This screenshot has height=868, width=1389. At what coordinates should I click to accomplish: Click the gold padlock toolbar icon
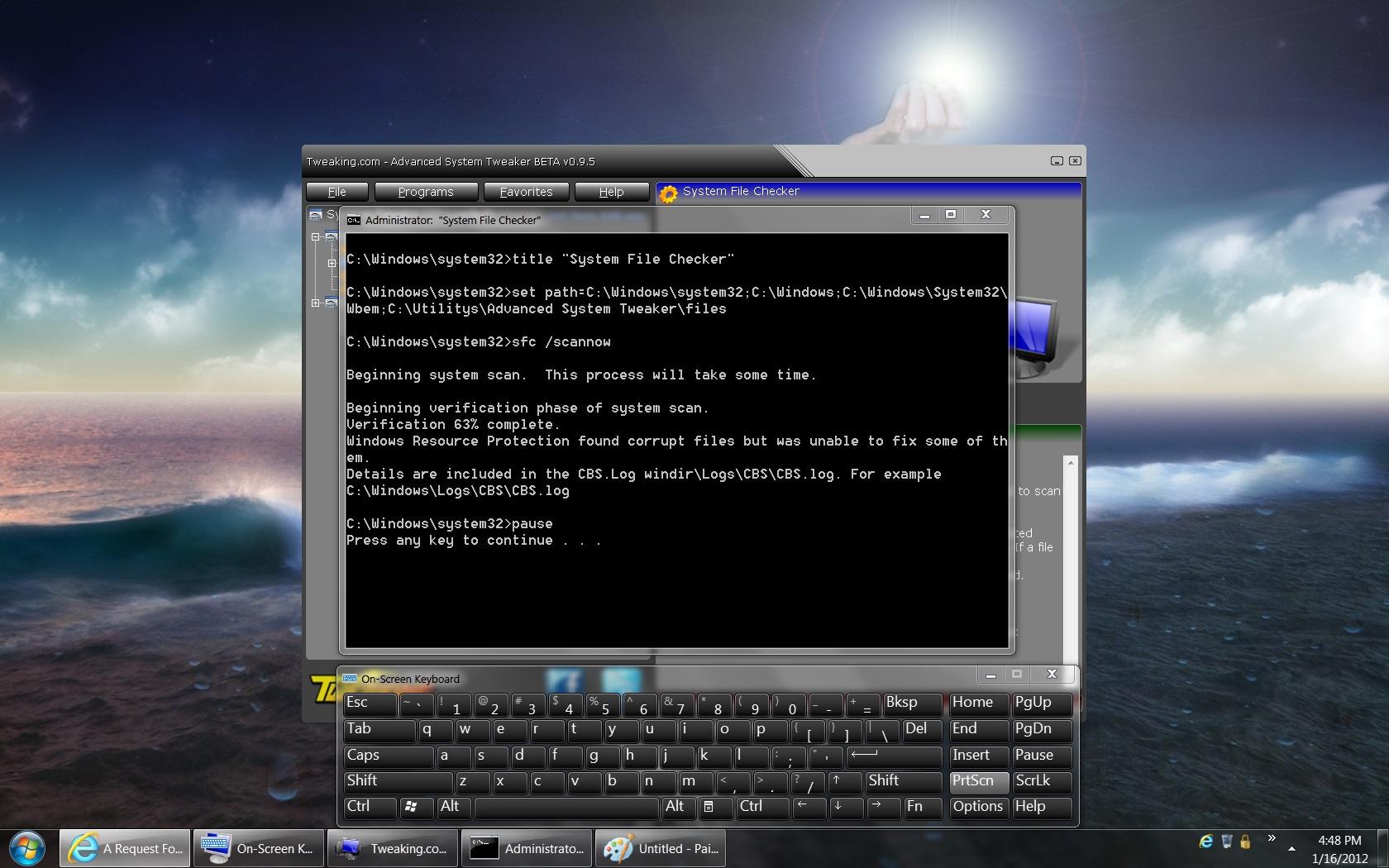[x=1245, y=842]
